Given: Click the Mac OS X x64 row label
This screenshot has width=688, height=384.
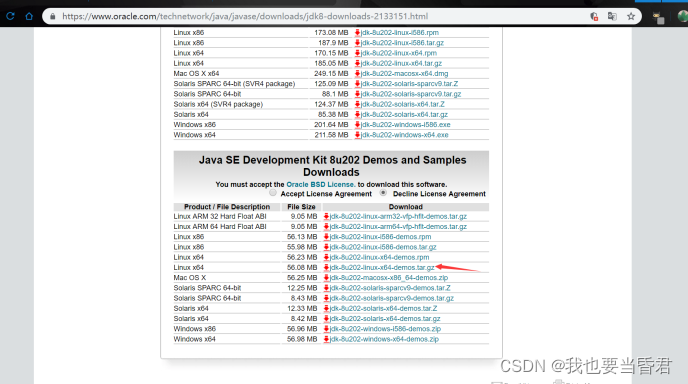Looking at the screenshot, I should tap(196, 73).
